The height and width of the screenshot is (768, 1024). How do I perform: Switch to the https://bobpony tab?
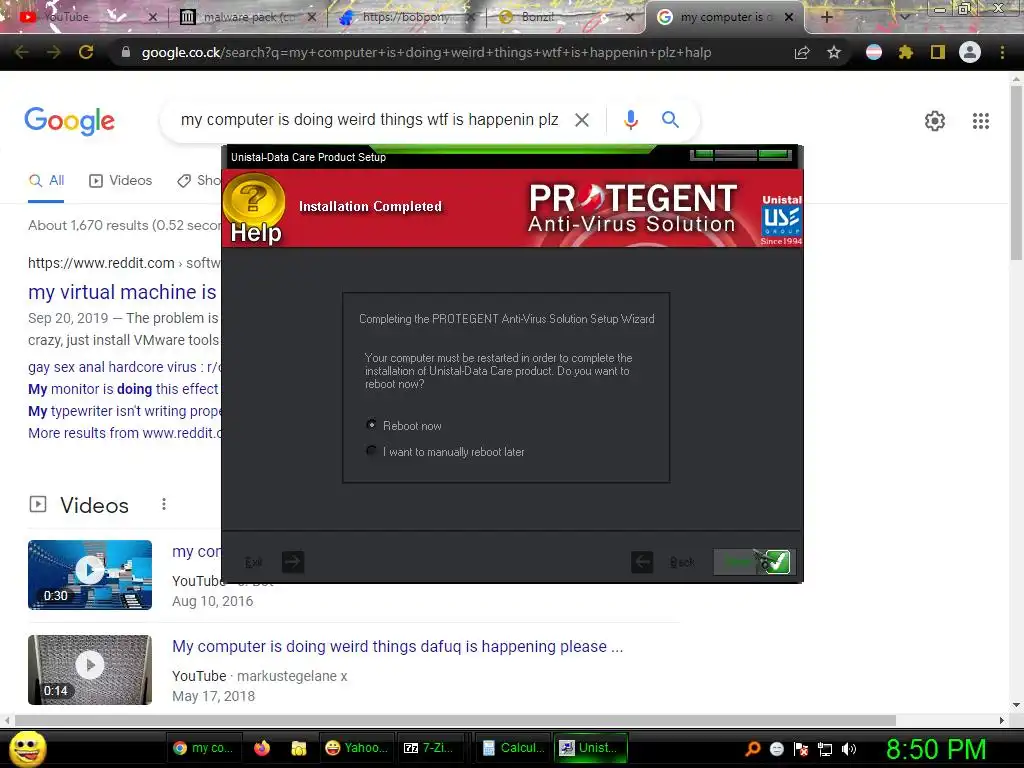[x=405, y=17]
